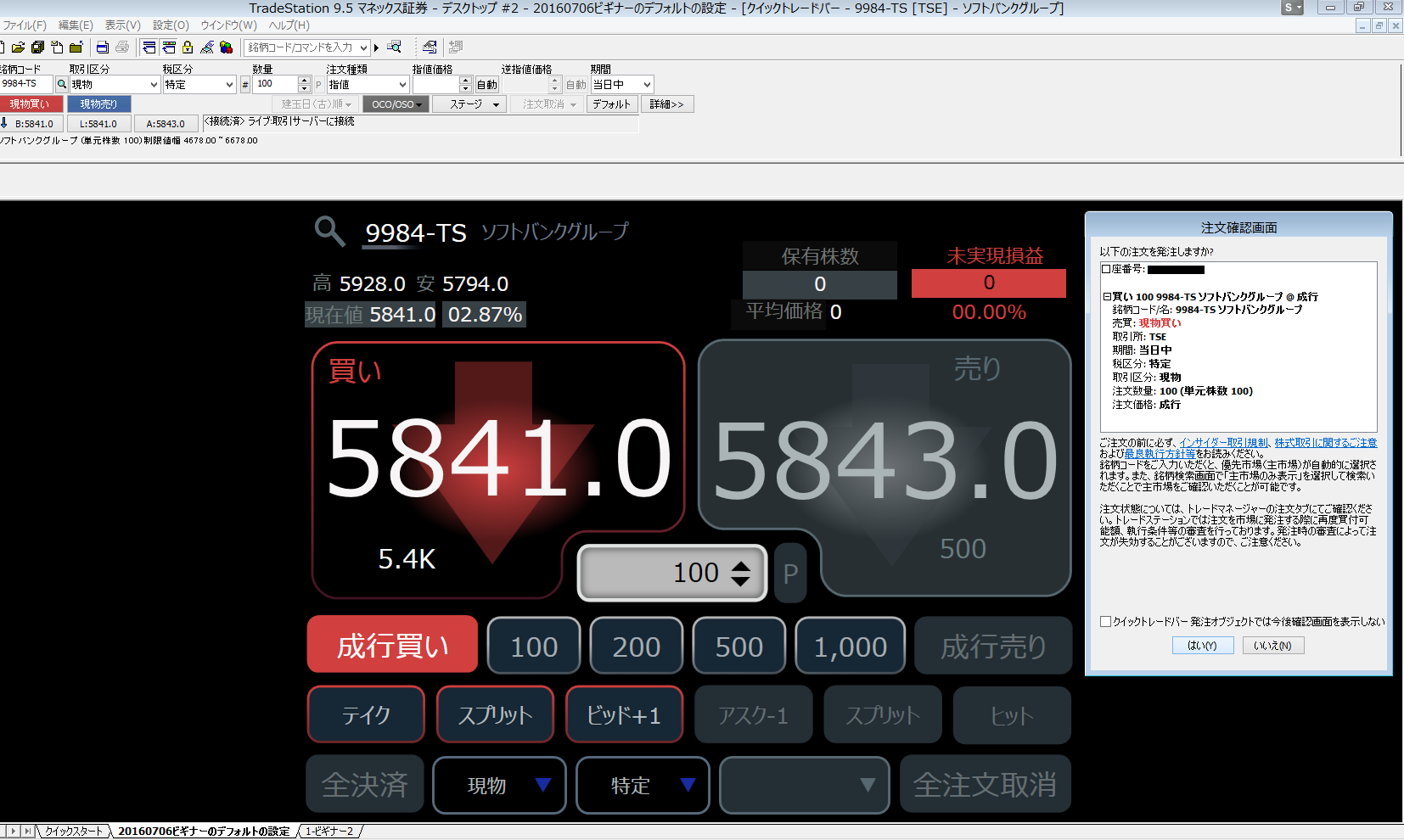Open the empty dropdown beside 全注文取消
Viewport: 1404px width, 840px height.
[804, 785]
